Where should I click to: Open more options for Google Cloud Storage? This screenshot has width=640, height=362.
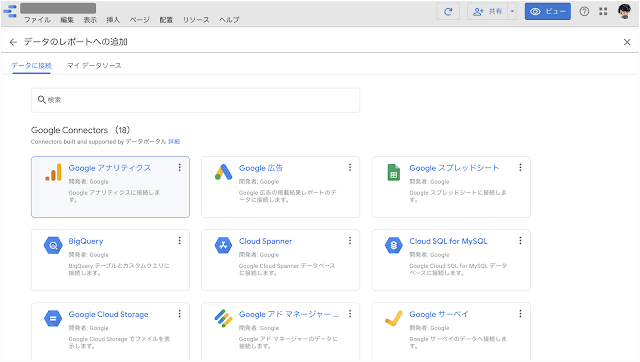180,313
